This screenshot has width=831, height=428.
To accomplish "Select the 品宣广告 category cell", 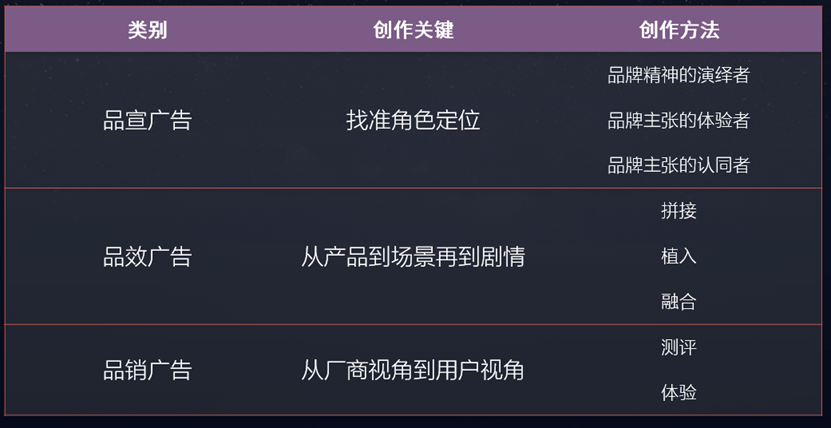I will [147, 121].
